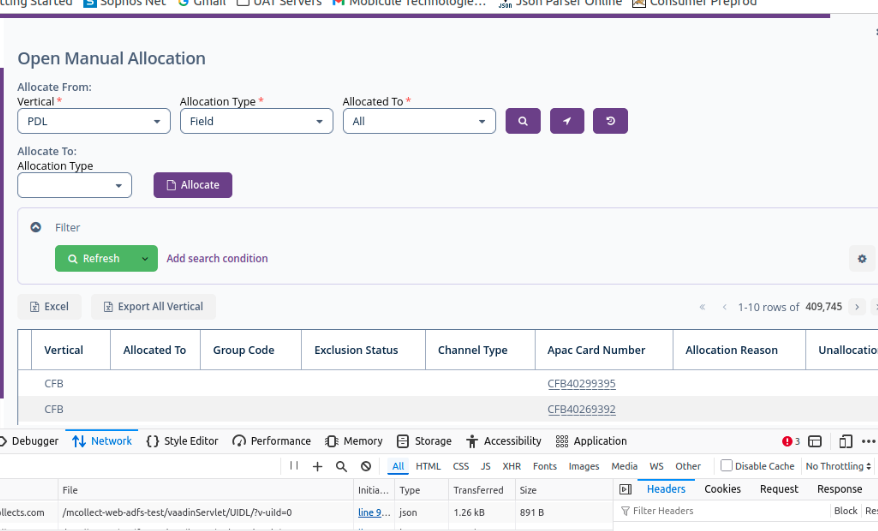Switch to the Style Editor devtools tab
This screenshot has height=531, width=878.
[x=182, y=441]
